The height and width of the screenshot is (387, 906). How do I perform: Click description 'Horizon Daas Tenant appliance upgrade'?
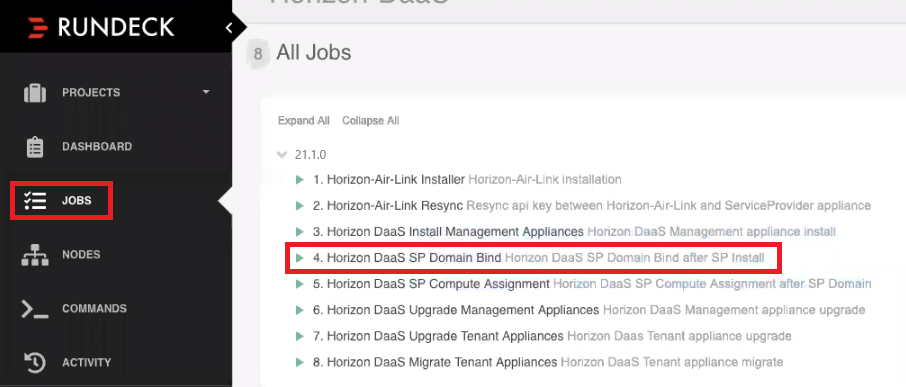click(679, 336)
